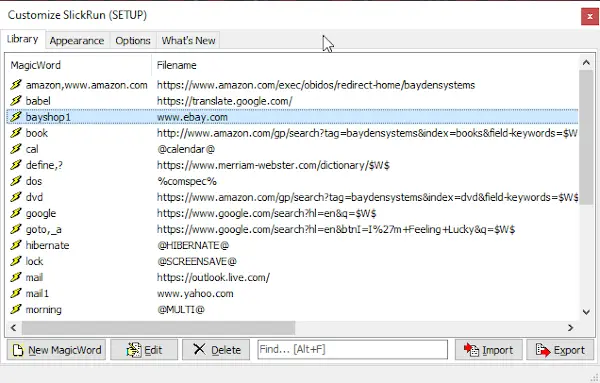Open the Appearance tab

click(x=77, y=41)
